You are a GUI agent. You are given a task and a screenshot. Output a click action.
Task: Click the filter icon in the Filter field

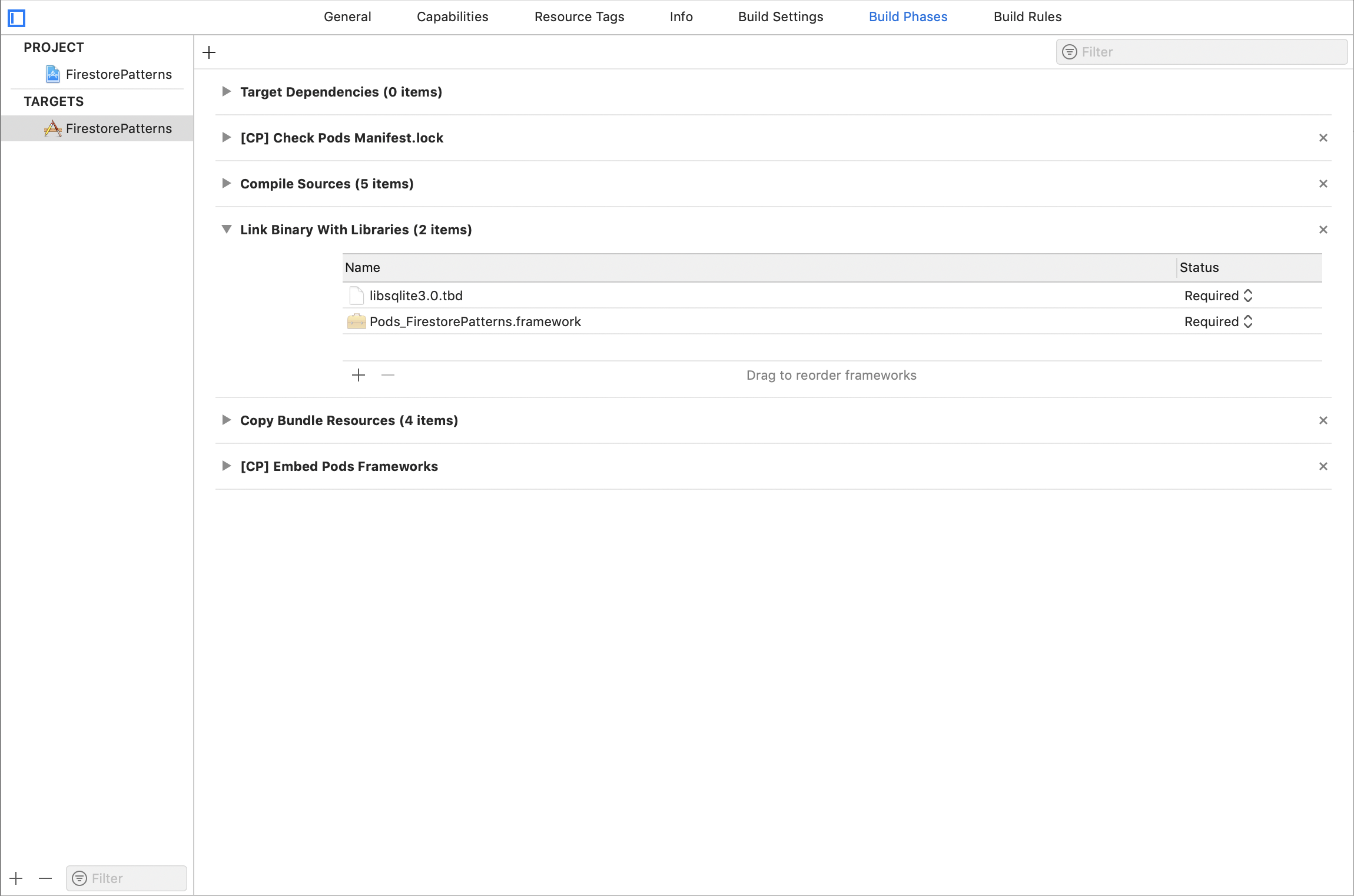[1068, 52]
